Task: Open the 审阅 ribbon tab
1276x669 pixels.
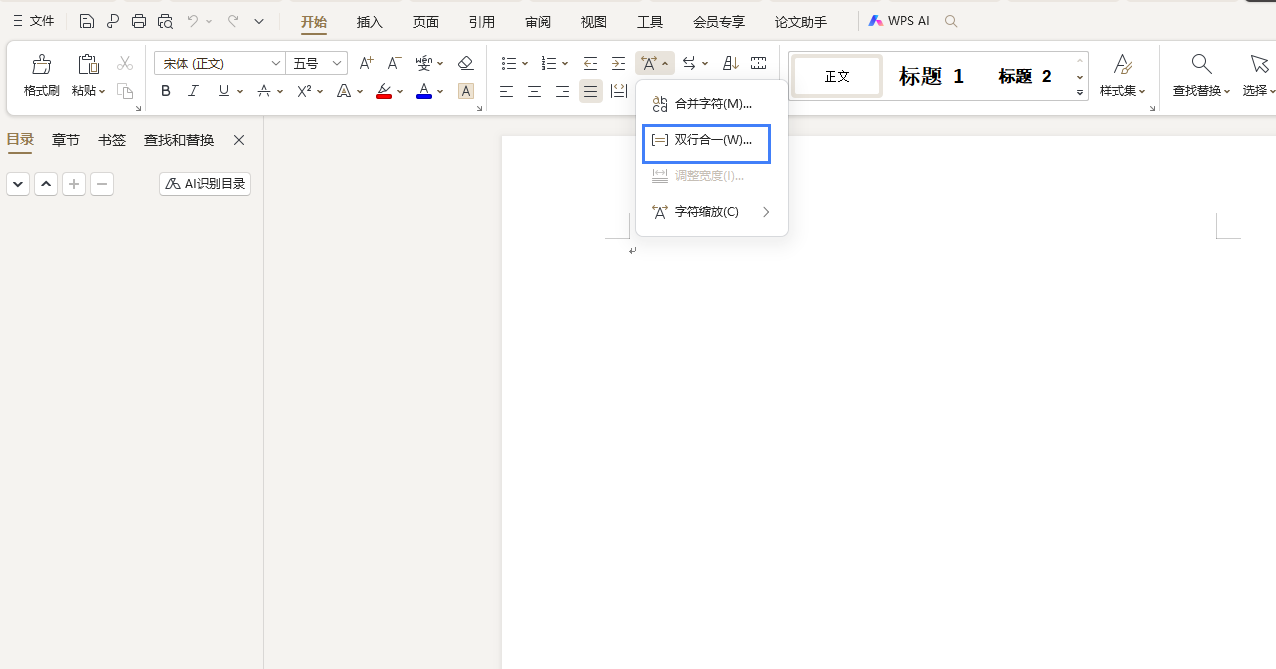Action: tap(538, 21)
